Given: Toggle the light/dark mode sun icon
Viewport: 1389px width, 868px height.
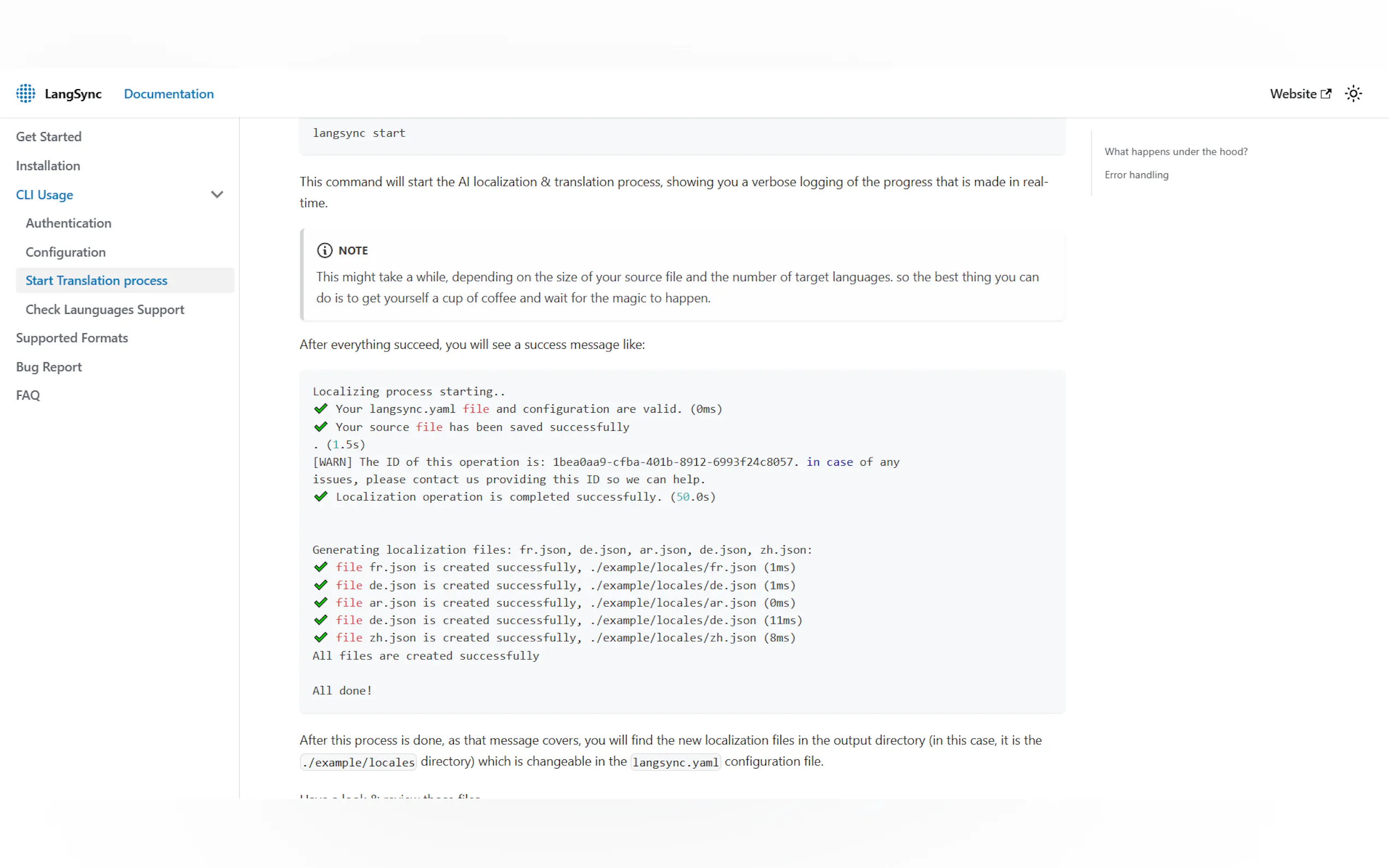Looking at the screenshot, I should [1353, 93].
